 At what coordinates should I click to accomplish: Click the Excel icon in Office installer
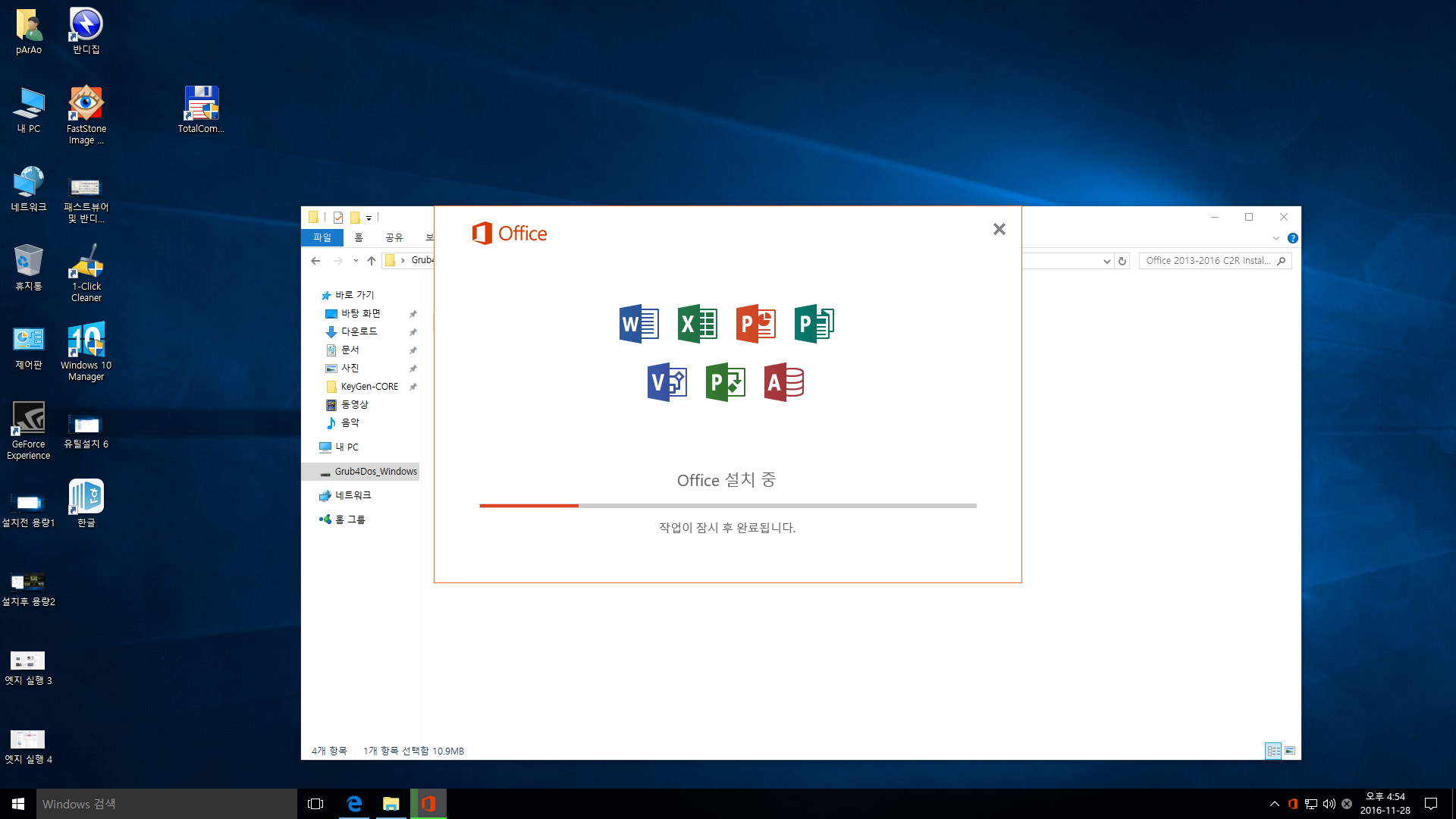pos(697,323)
